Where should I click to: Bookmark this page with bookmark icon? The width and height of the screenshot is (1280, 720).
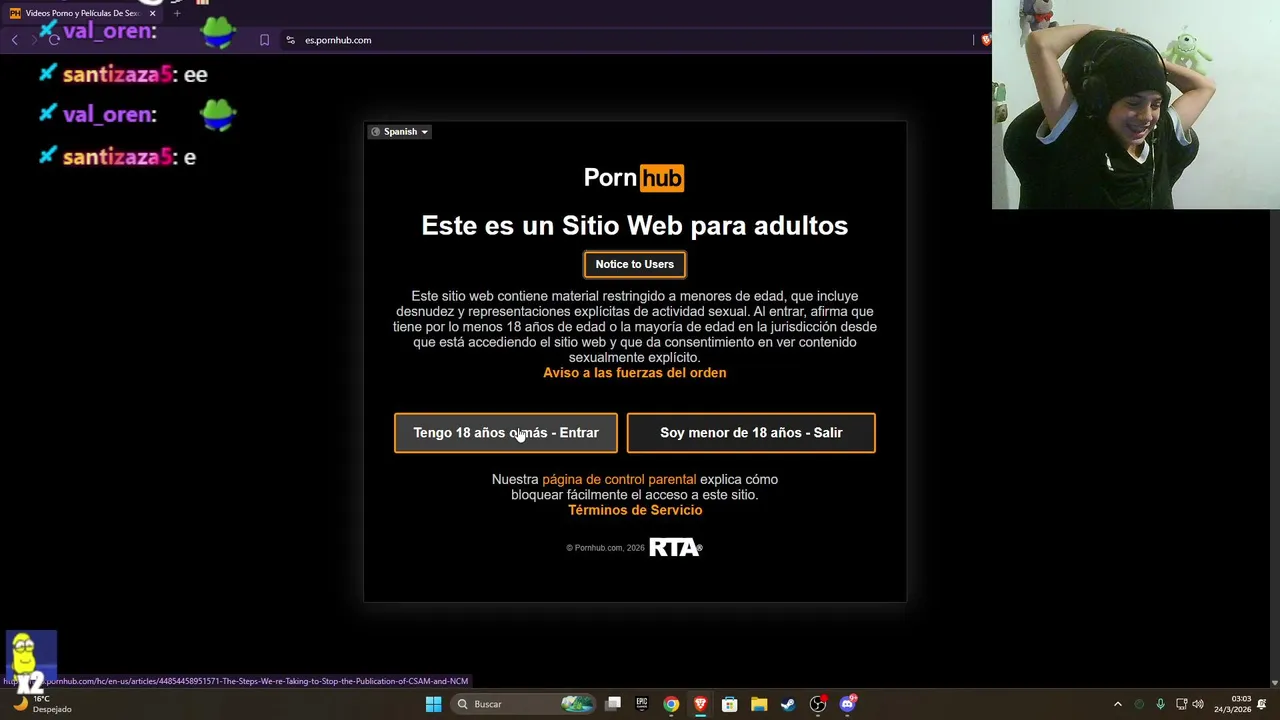click(264, 40)
